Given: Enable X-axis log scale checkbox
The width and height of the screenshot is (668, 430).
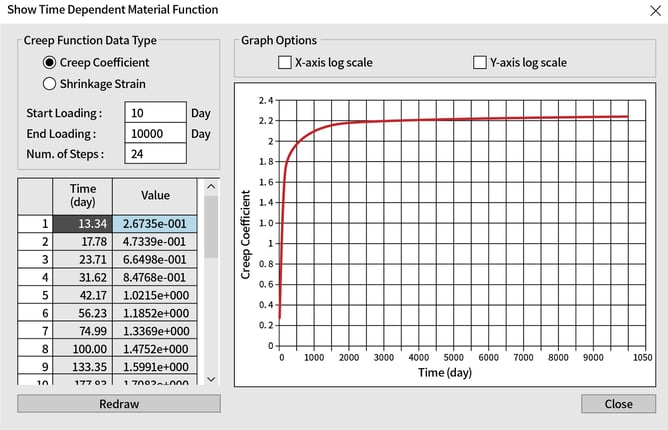Looking at the screenshot, I should pyautogui.click(x=285, y=63).
